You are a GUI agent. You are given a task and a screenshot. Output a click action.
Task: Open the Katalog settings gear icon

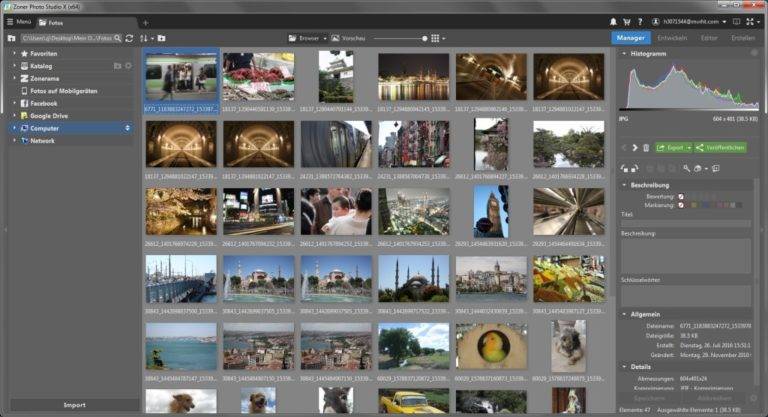[x=128, y=66]
